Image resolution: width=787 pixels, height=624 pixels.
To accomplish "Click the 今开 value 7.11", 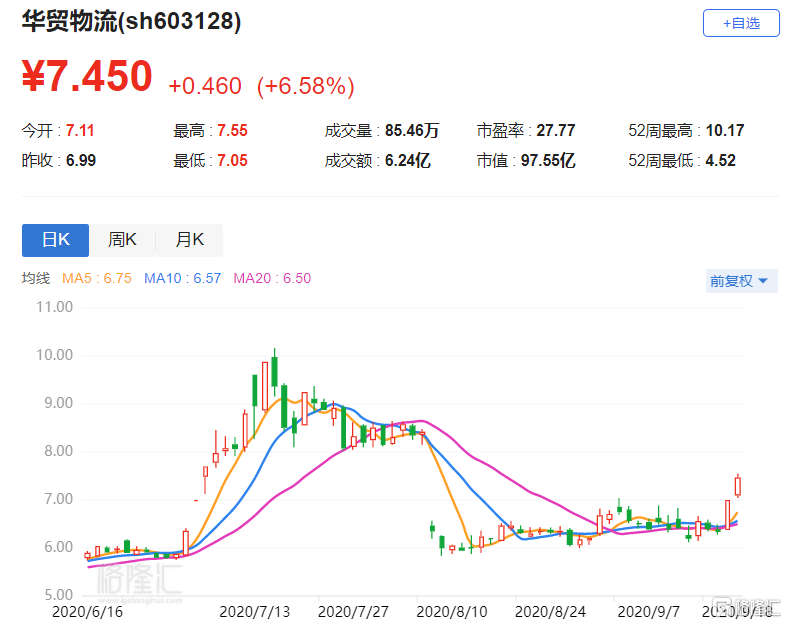I will point(80,131).
